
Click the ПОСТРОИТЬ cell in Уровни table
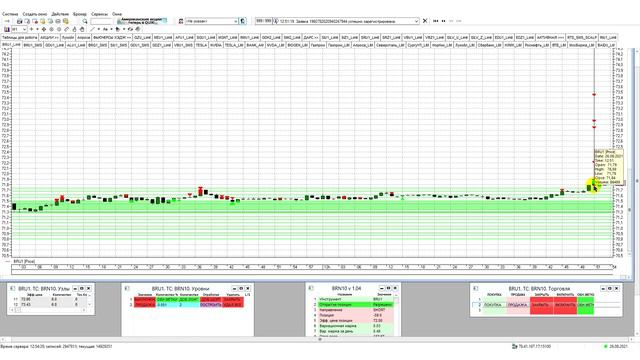pos(211,305)
